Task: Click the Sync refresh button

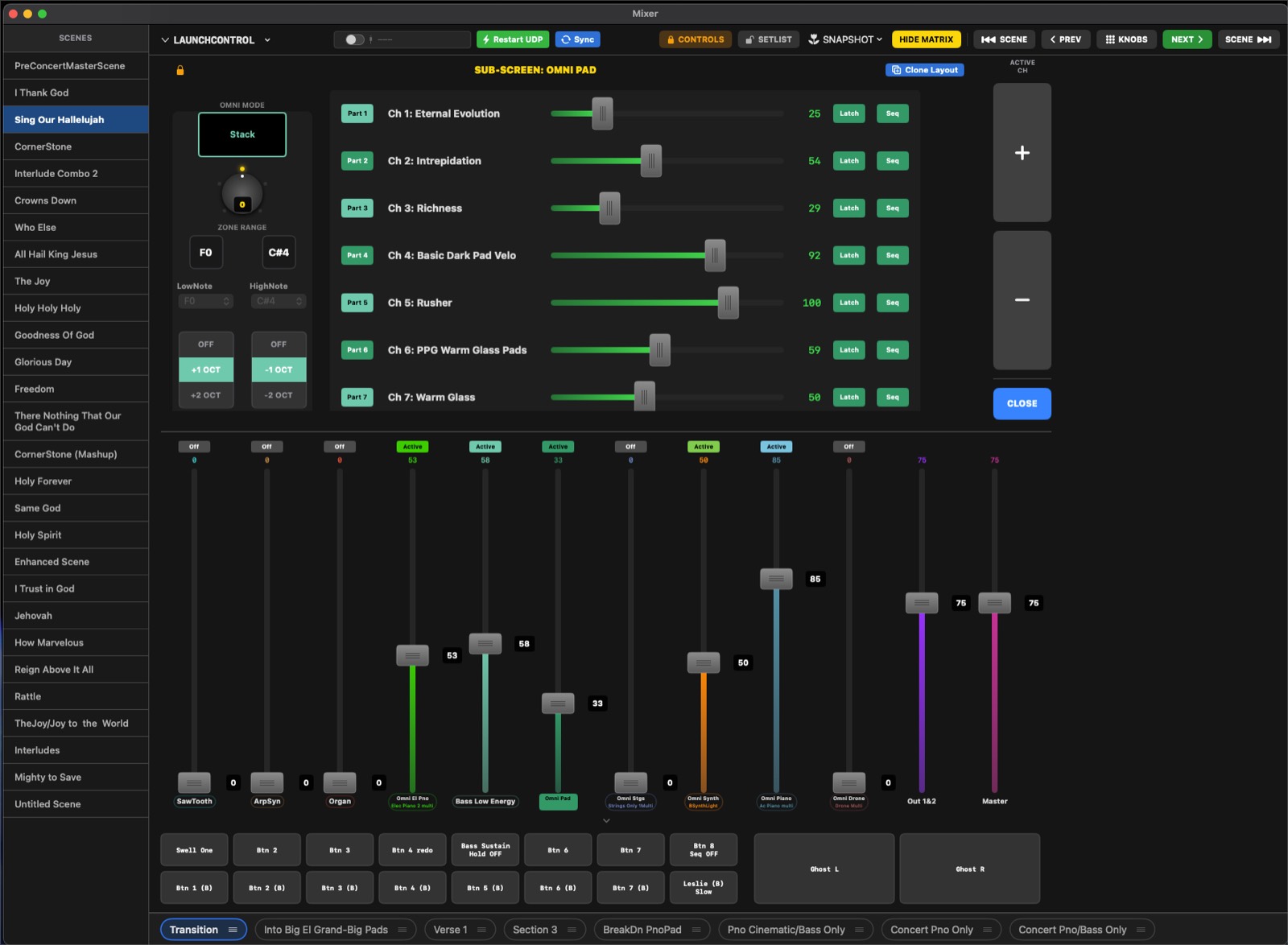Action: pos(577,39)
